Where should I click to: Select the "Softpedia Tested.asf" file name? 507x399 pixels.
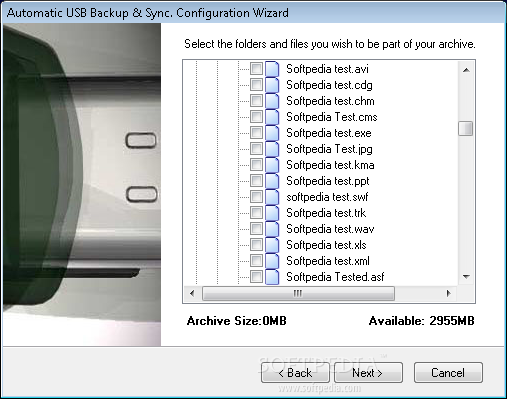[x=335, y=277]
